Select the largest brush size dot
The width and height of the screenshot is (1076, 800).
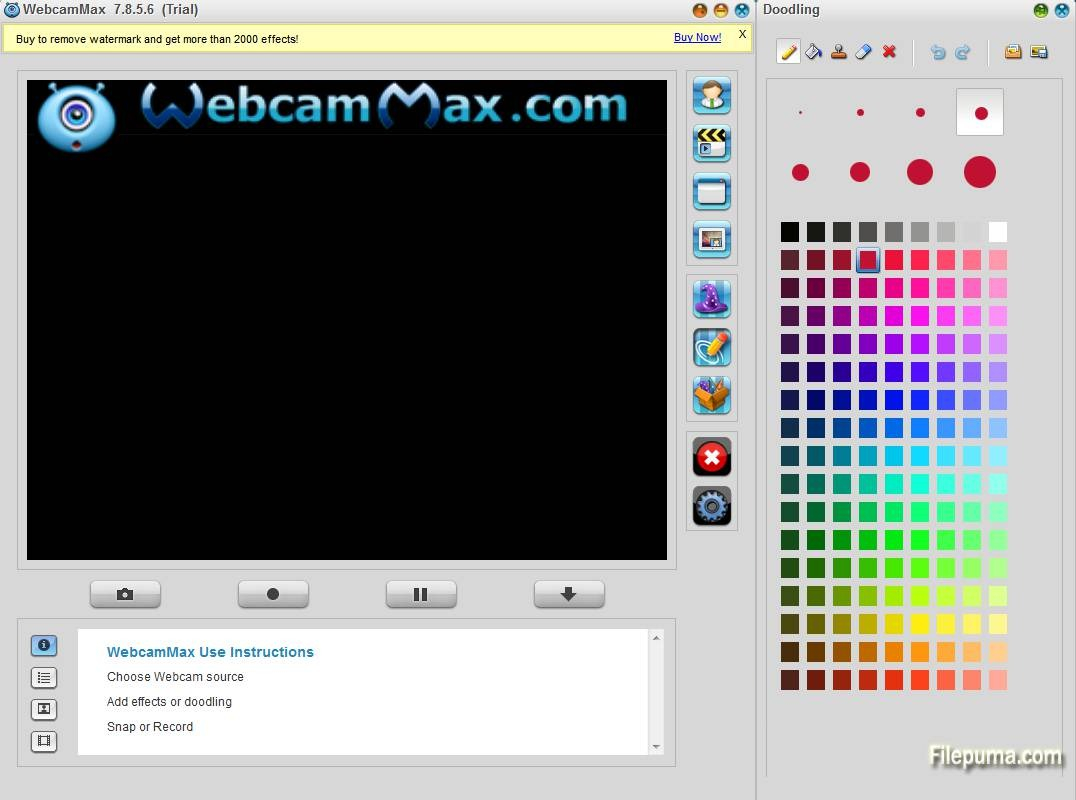(x=979, y=172)
